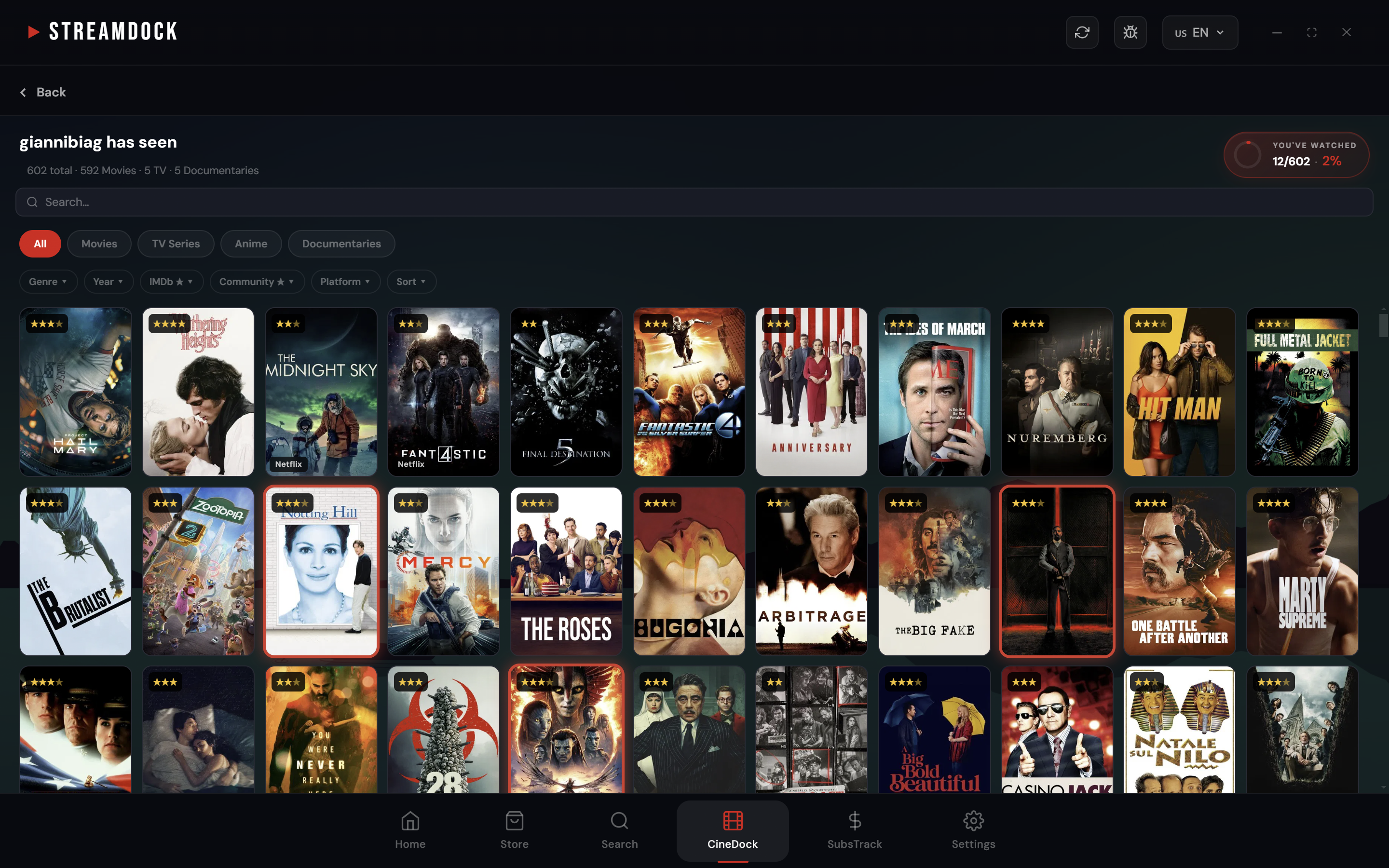The image size is (1389, 868).
Task: Open the Casino Jack poster
Action: point(1057,730)
